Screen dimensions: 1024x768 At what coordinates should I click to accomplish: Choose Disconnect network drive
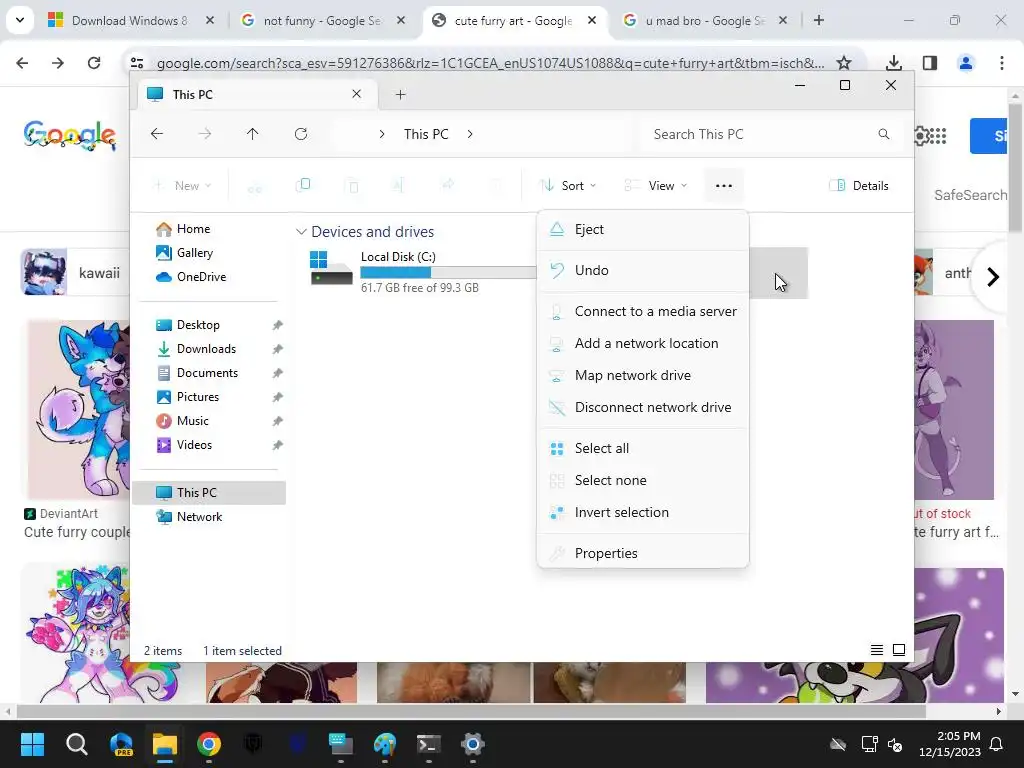[x=642, y=408]
